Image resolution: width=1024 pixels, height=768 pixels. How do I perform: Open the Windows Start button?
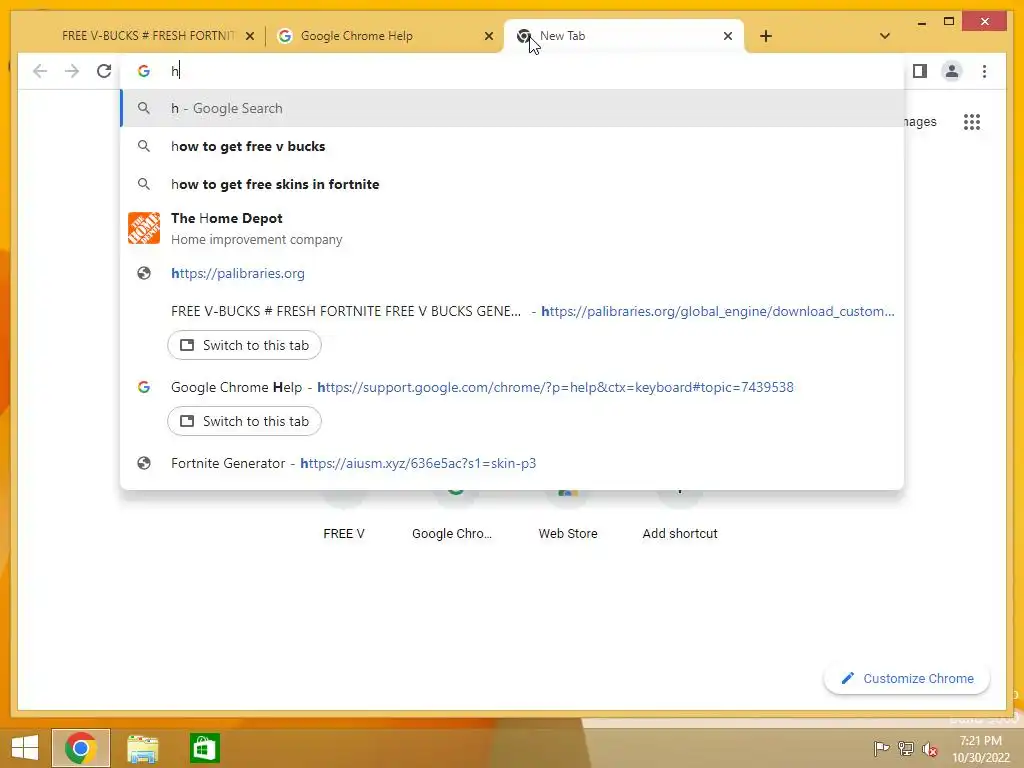(x=25, y=748)
